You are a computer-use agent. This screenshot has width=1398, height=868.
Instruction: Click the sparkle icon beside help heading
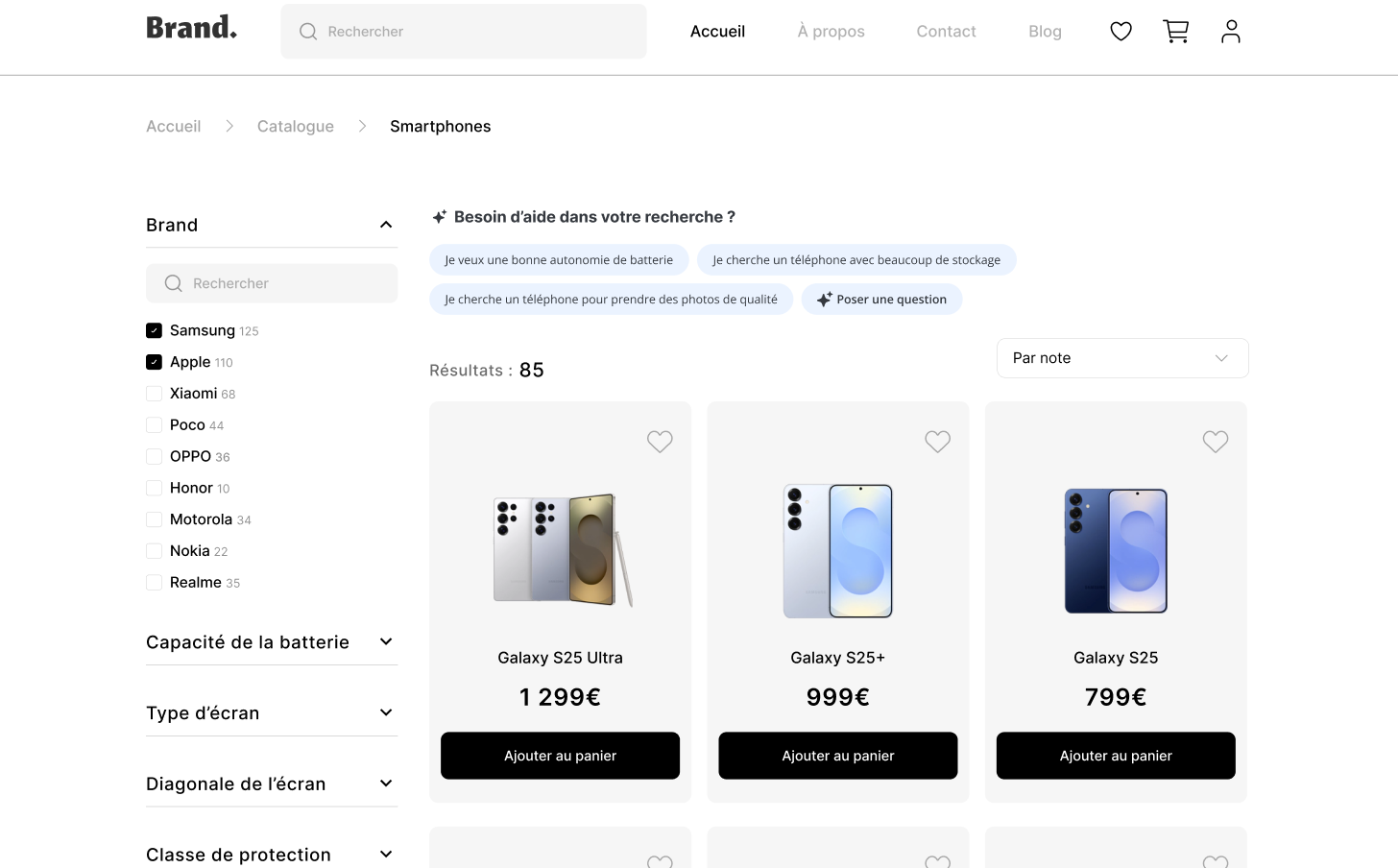(x=439, y=217)
